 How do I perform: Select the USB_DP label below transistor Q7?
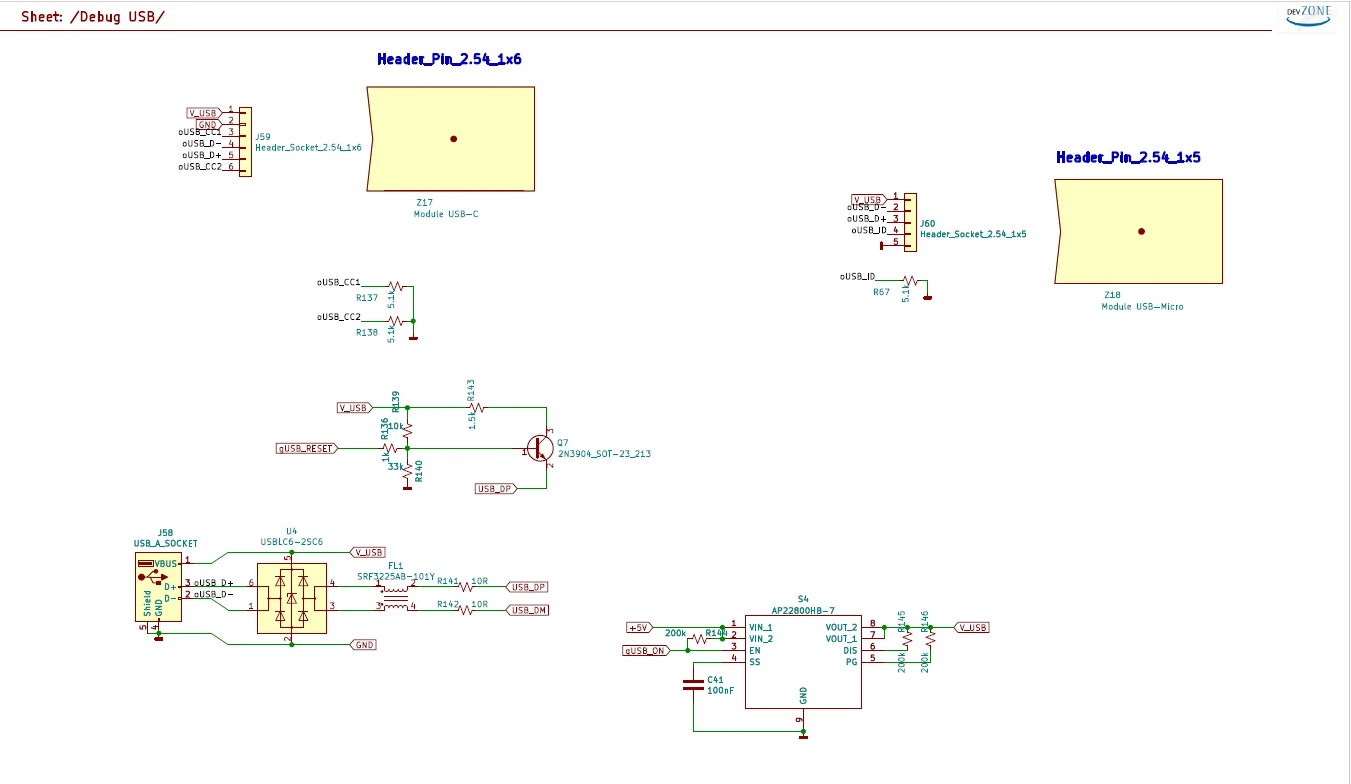(x=495, y=489)
